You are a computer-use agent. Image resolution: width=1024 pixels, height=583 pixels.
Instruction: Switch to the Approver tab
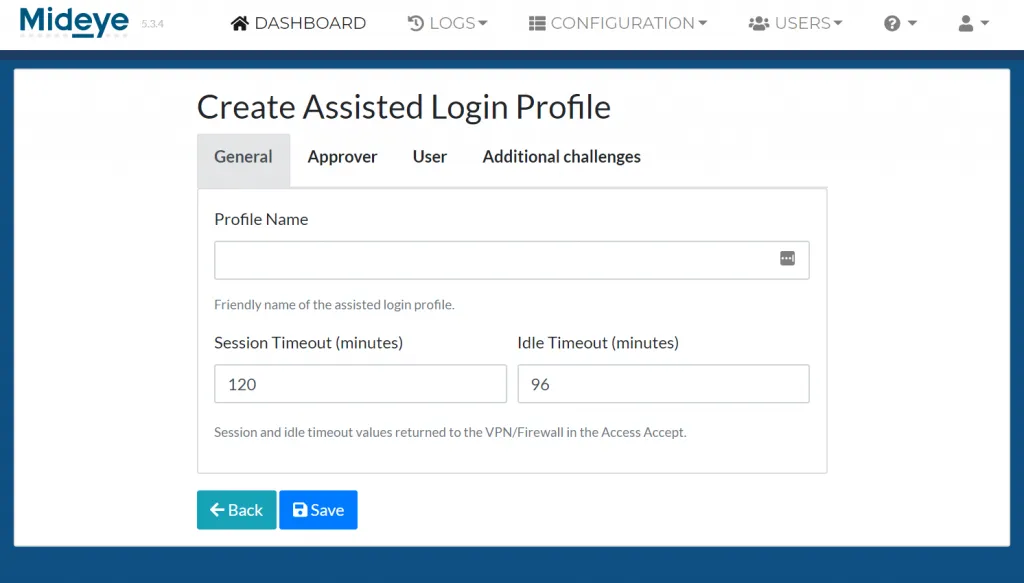[x=342, y=157]
